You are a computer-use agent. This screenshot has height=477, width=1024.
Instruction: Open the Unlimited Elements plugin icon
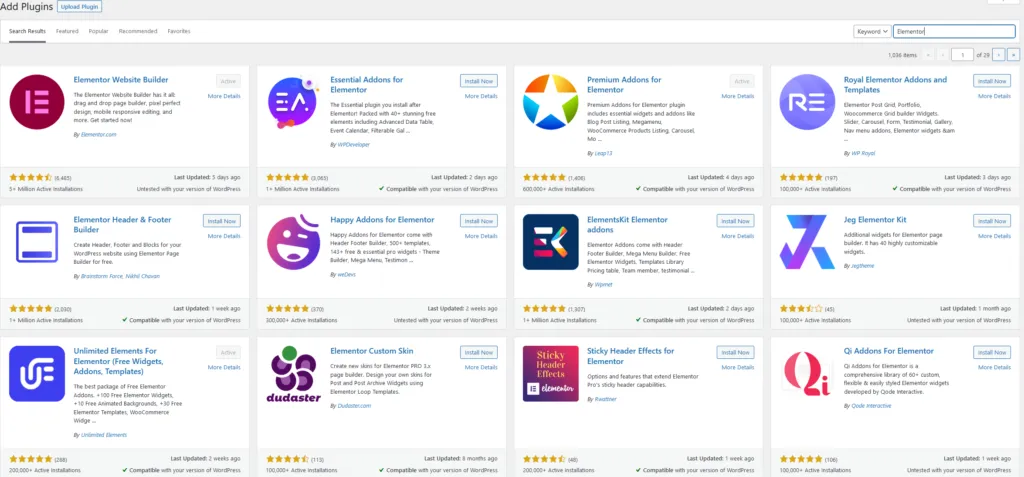tap(37, 374)
